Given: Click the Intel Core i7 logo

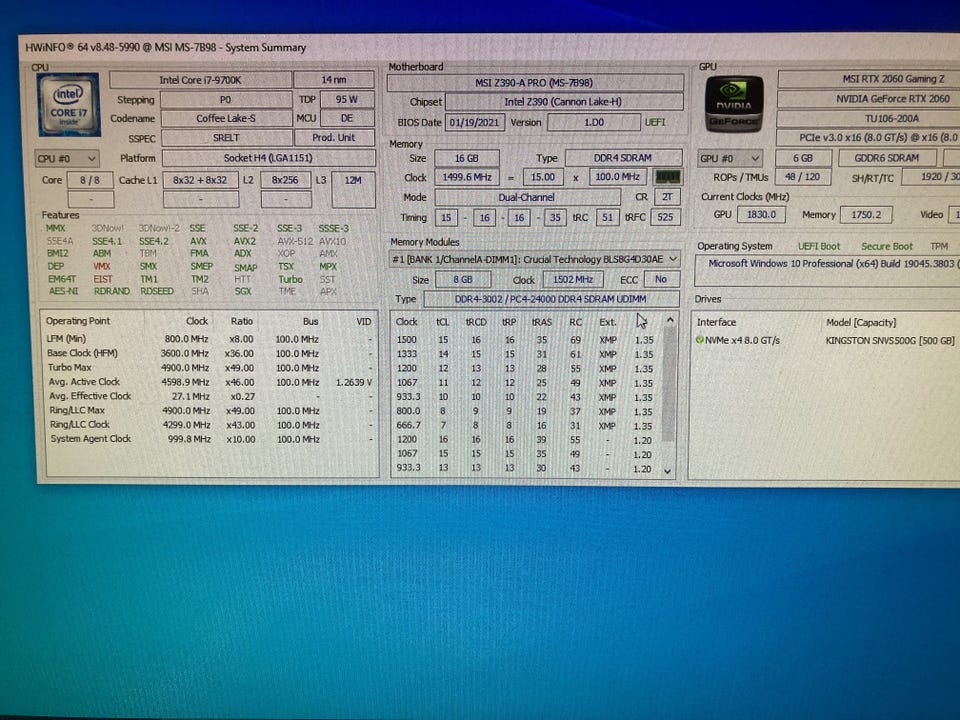Looking at the screenshot, I should (x=69, y=104).
